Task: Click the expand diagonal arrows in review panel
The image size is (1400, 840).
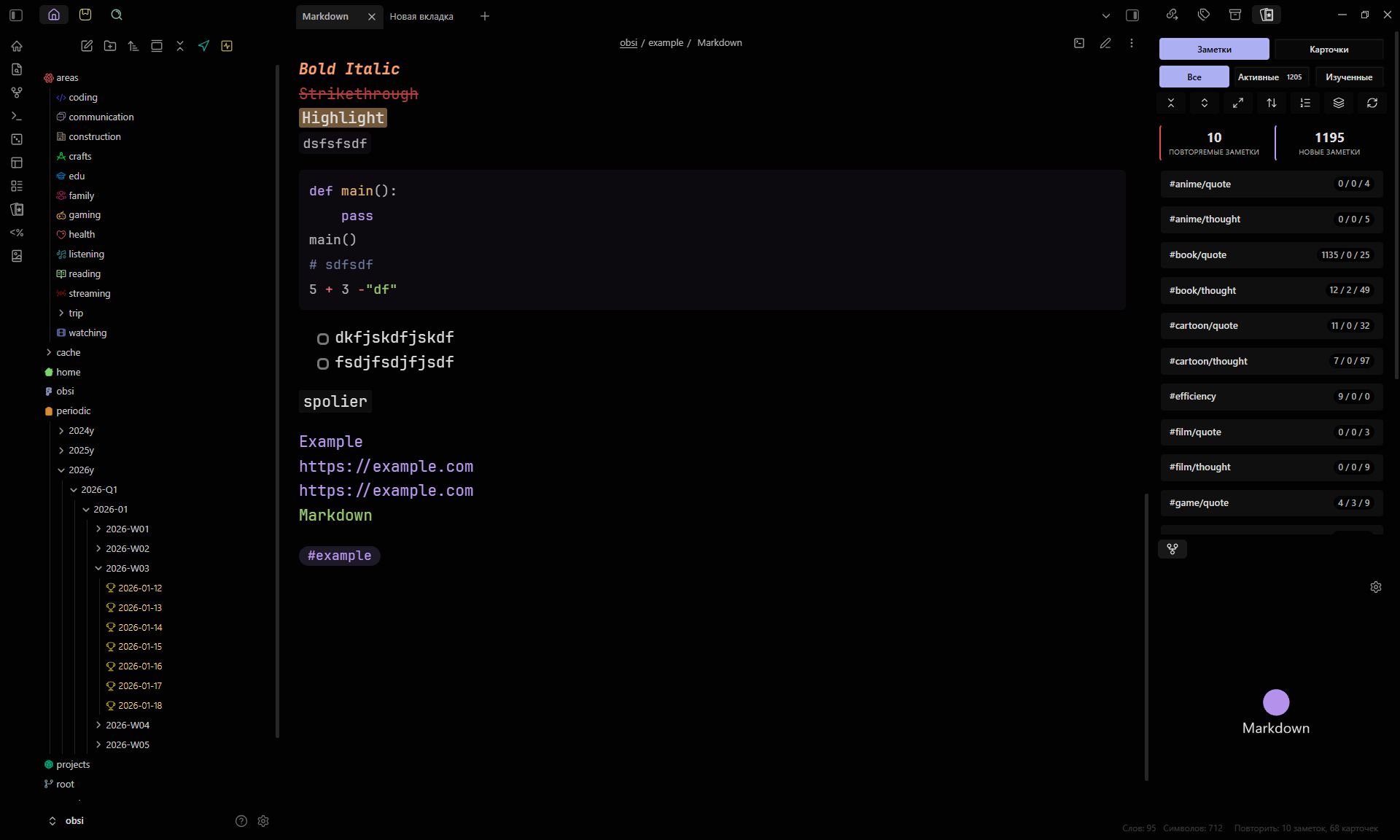Action: click(x=1238, y=103)
